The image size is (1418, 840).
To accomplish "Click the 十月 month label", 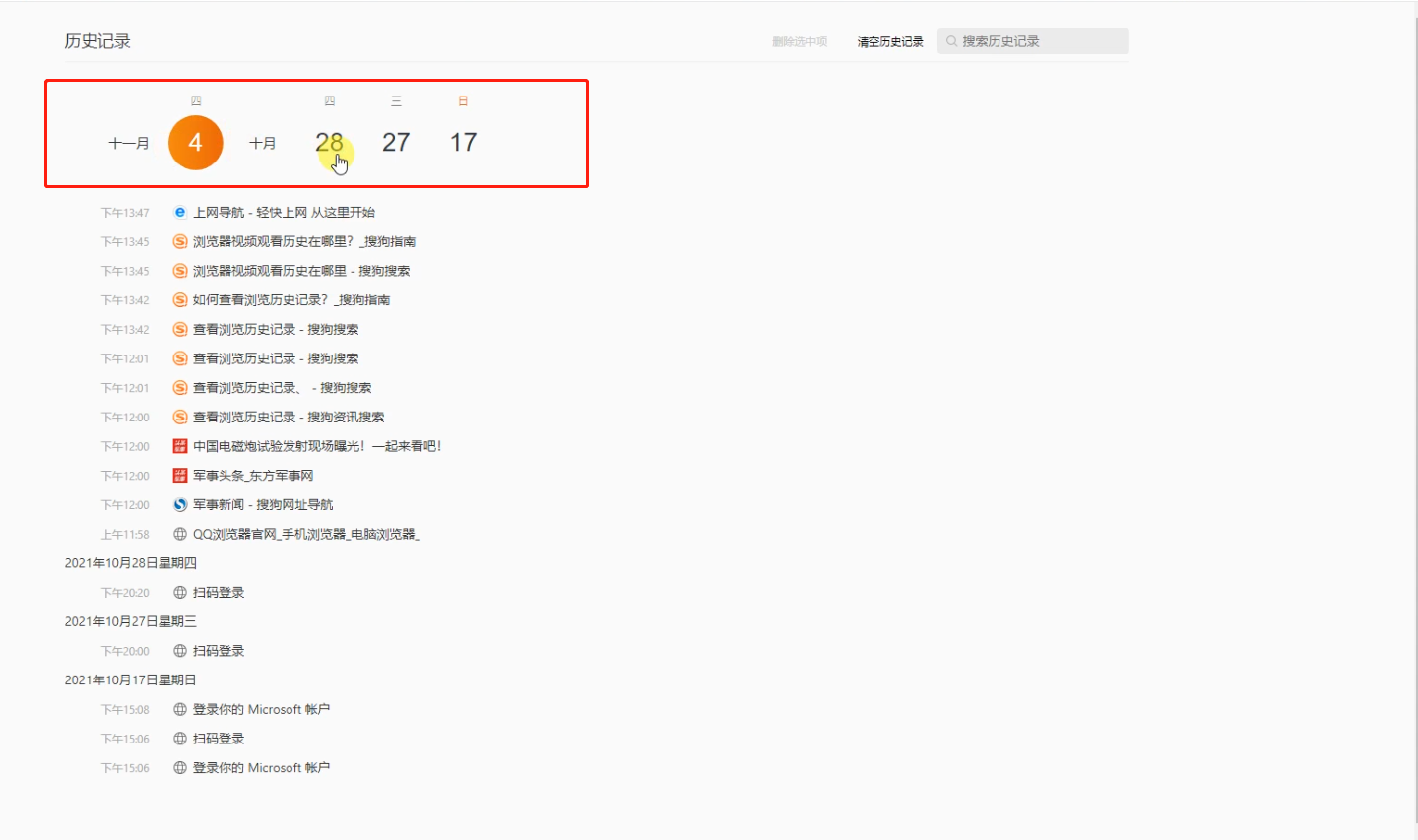I will [263, 144].
